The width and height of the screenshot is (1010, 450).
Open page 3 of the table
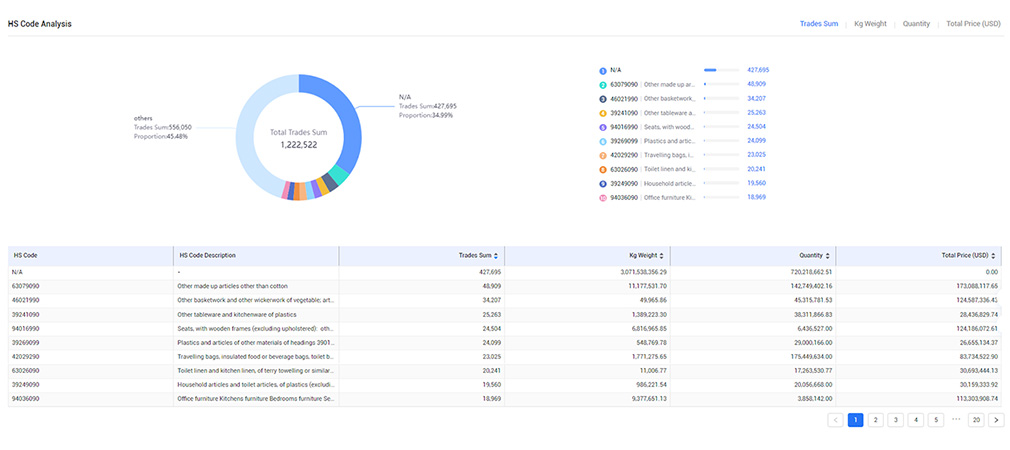coord(895,420)
